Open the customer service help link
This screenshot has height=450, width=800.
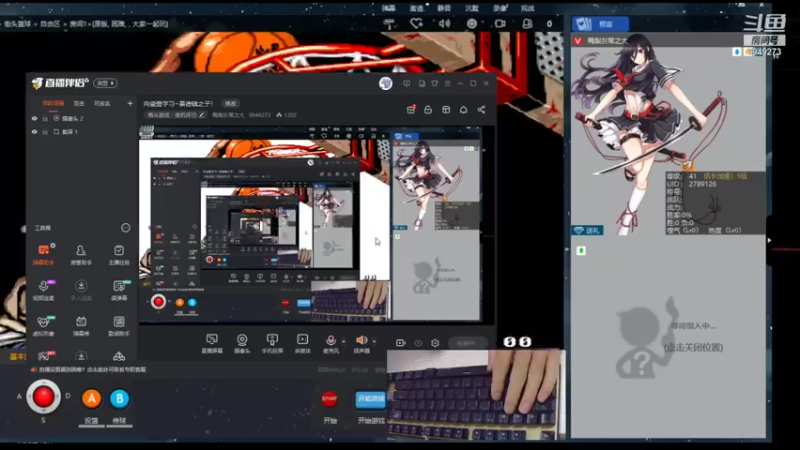click(x=92, y=370)
